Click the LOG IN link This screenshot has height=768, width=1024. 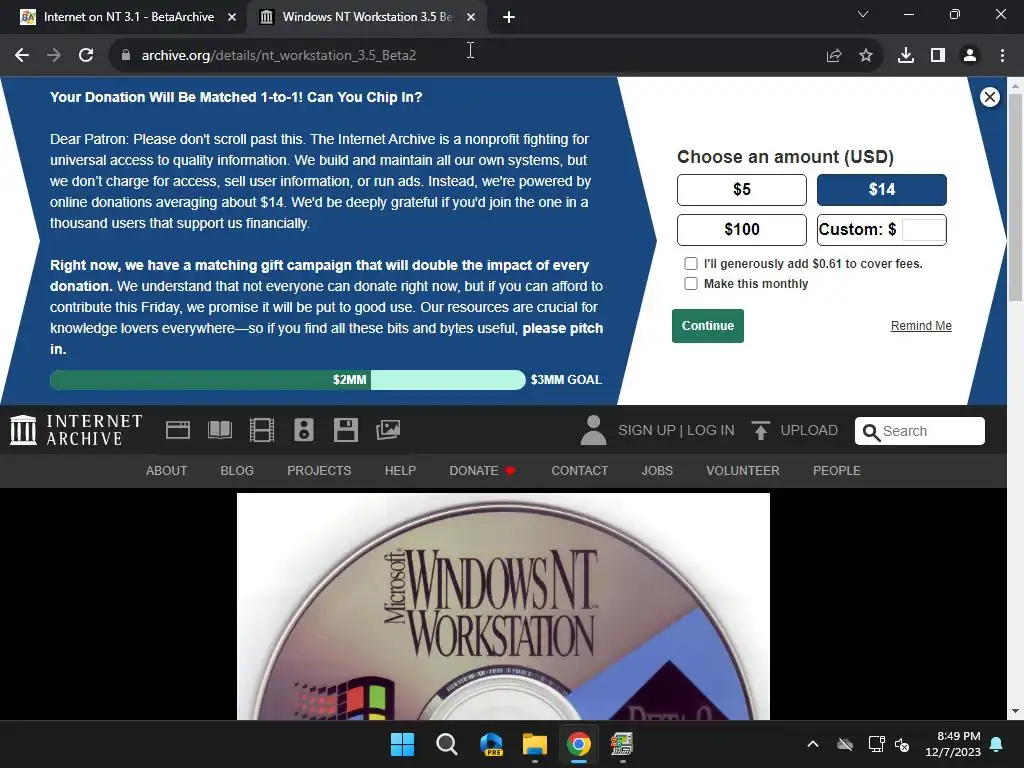(x=711, y=430)
